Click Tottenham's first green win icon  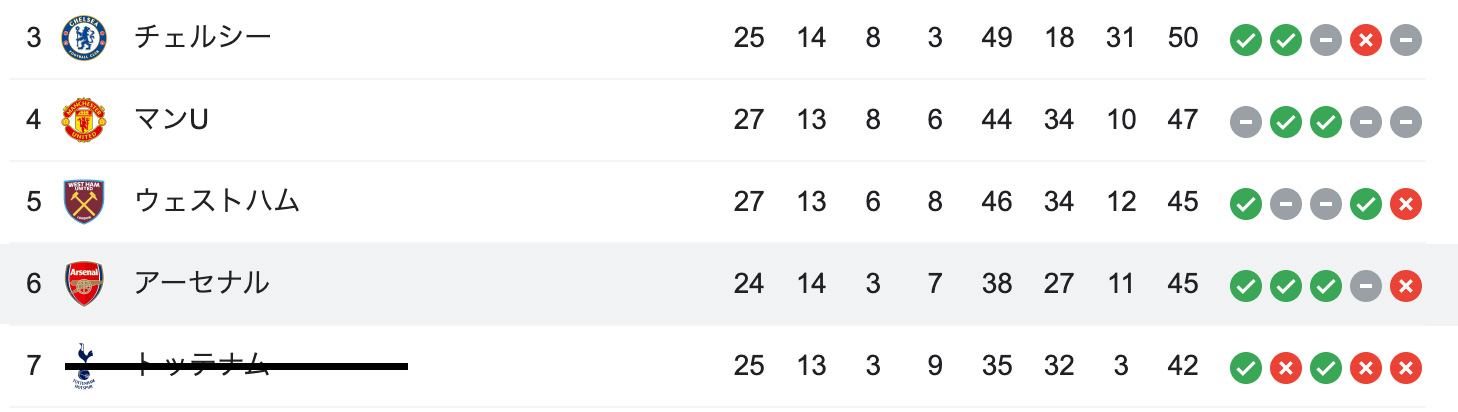point(1245,369)
